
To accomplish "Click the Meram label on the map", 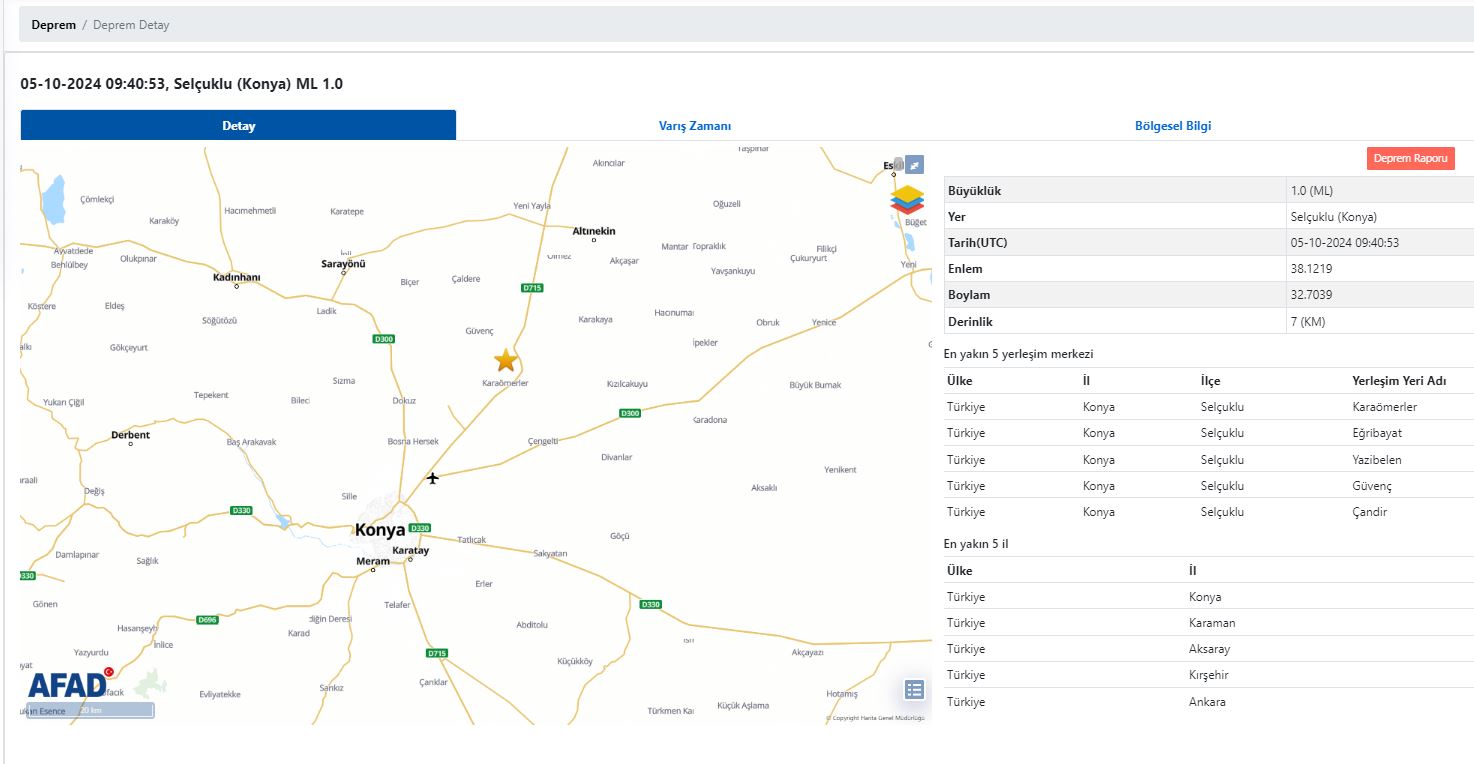I will [373, 562].
